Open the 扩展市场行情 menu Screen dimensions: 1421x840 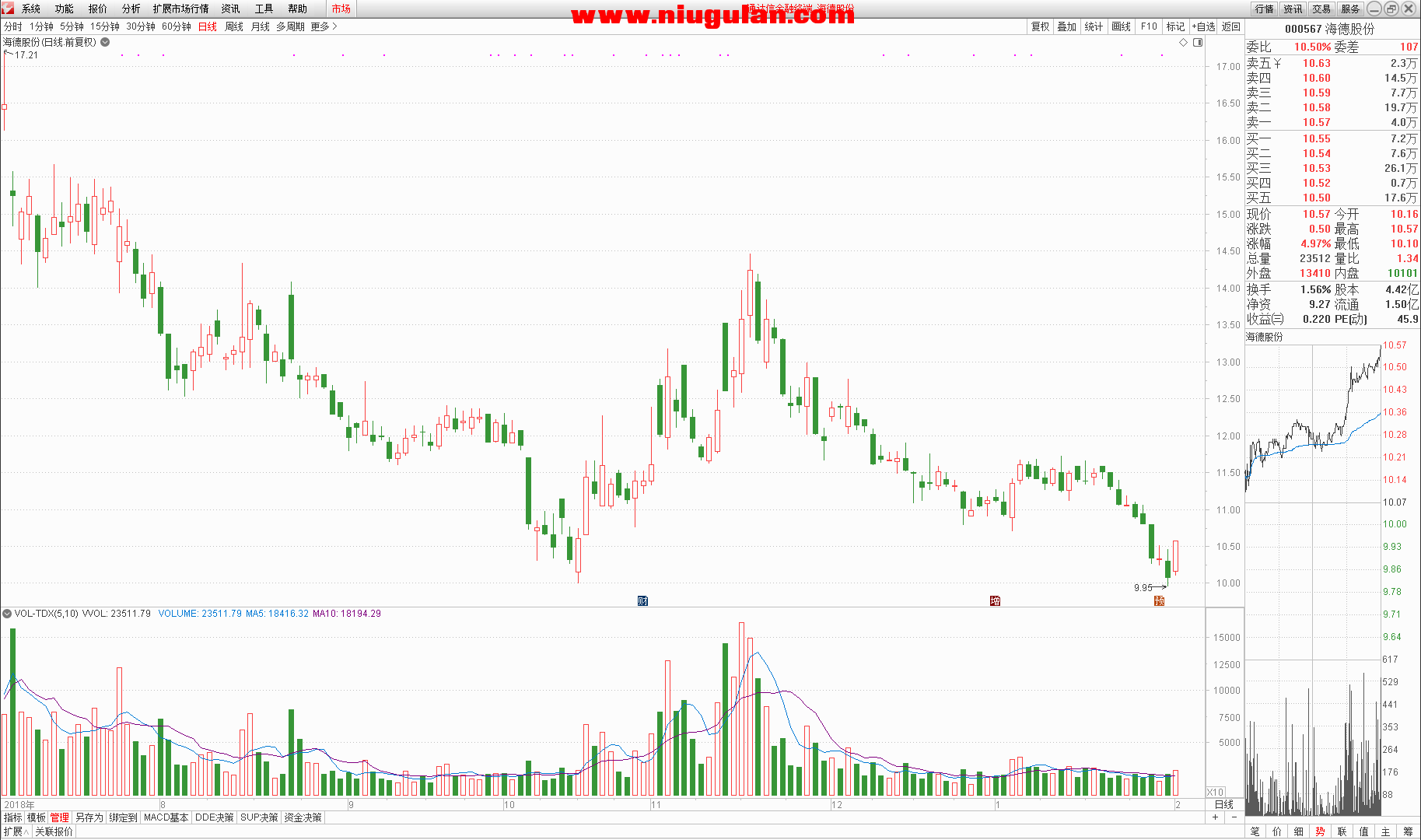coord(181,9)
